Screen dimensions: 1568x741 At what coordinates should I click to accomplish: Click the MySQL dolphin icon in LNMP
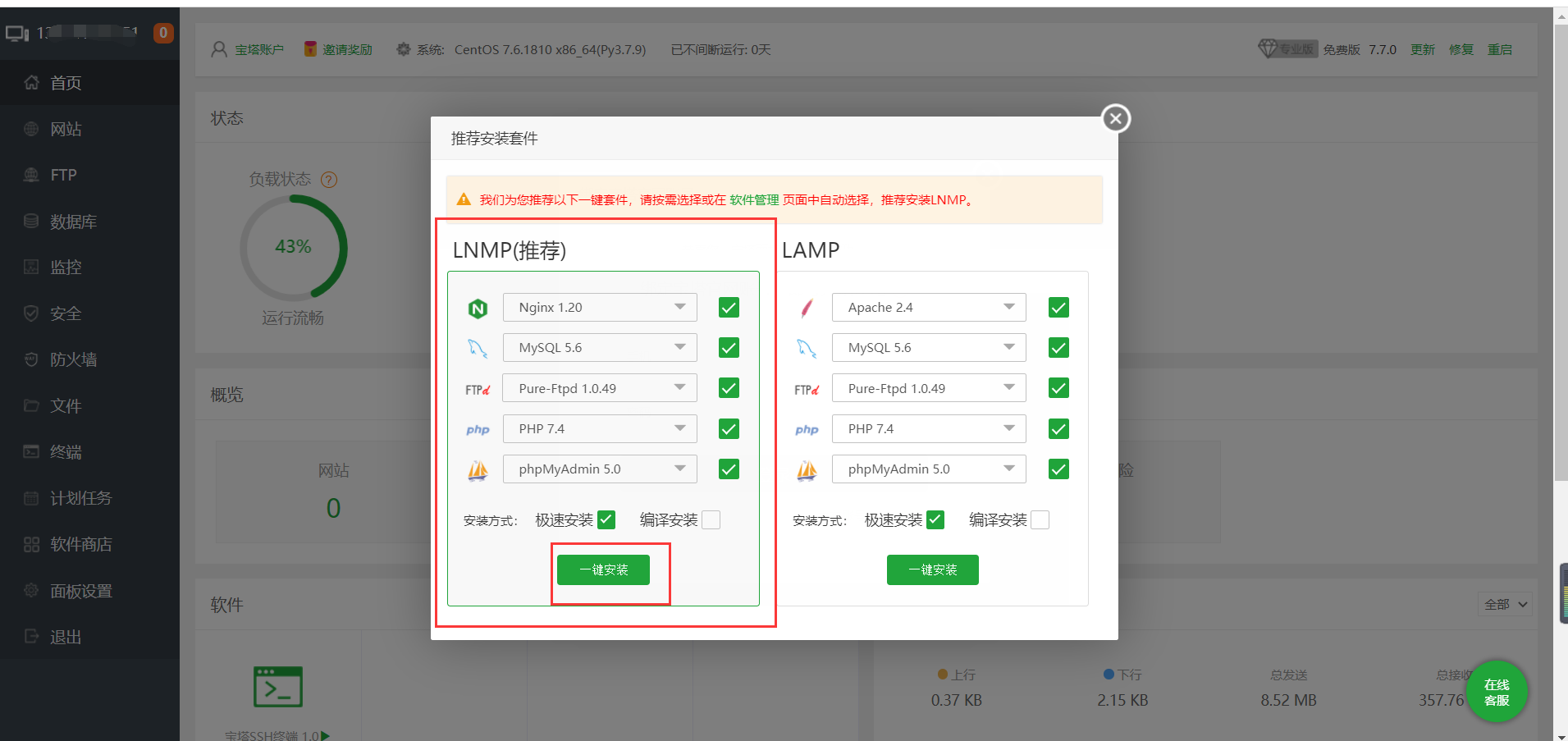(478, 349)
